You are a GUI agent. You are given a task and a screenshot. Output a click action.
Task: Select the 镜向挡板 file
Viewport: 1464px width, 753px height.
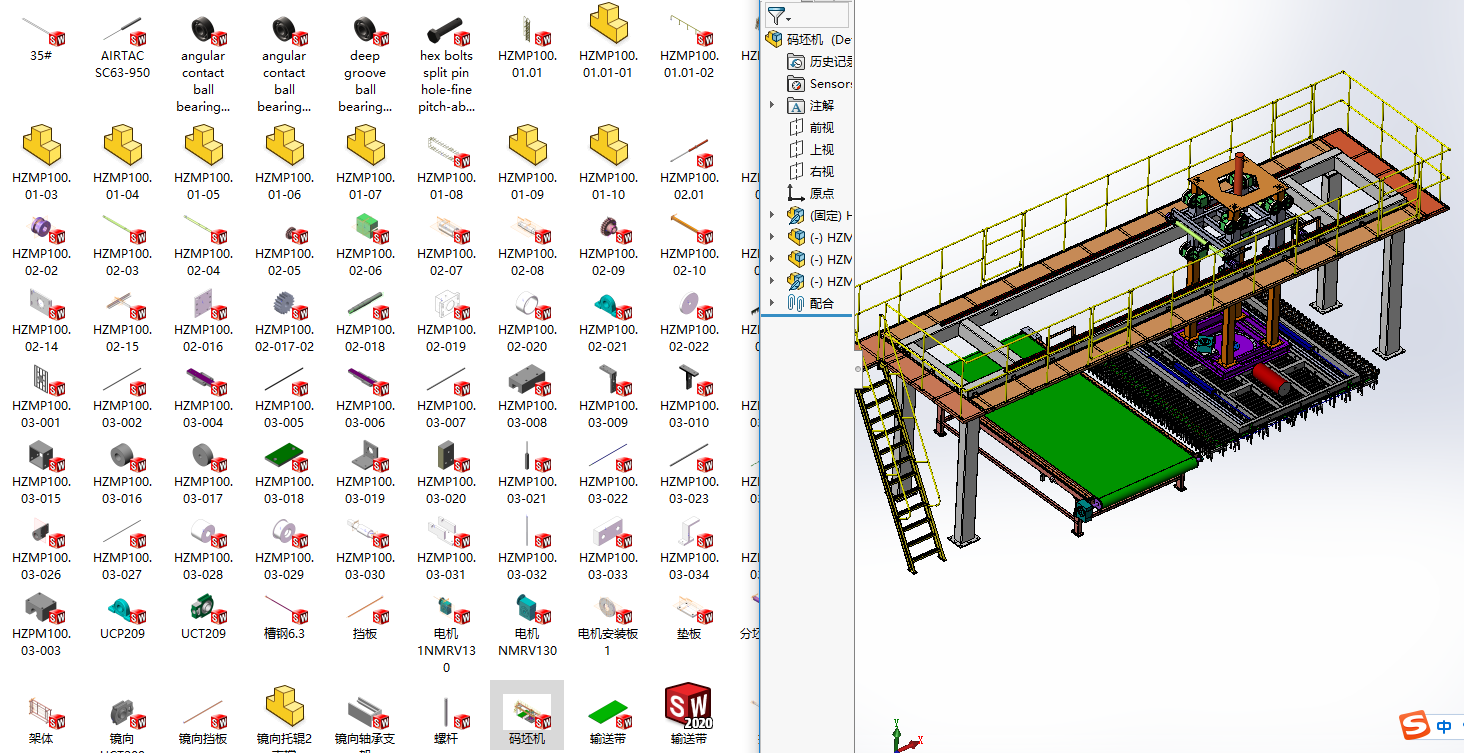203,720
